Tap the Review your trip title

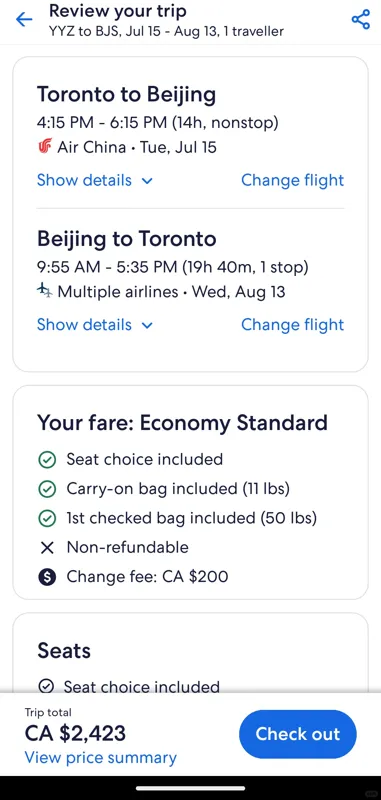pyautogui.click(x=118, y=11)
